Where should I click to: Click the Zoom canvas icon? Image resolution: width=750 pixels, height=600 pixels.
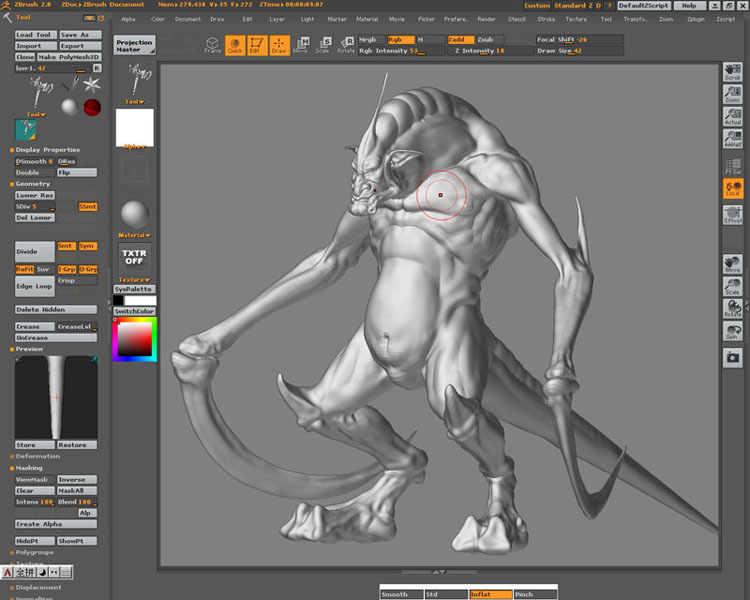point(732,94)
